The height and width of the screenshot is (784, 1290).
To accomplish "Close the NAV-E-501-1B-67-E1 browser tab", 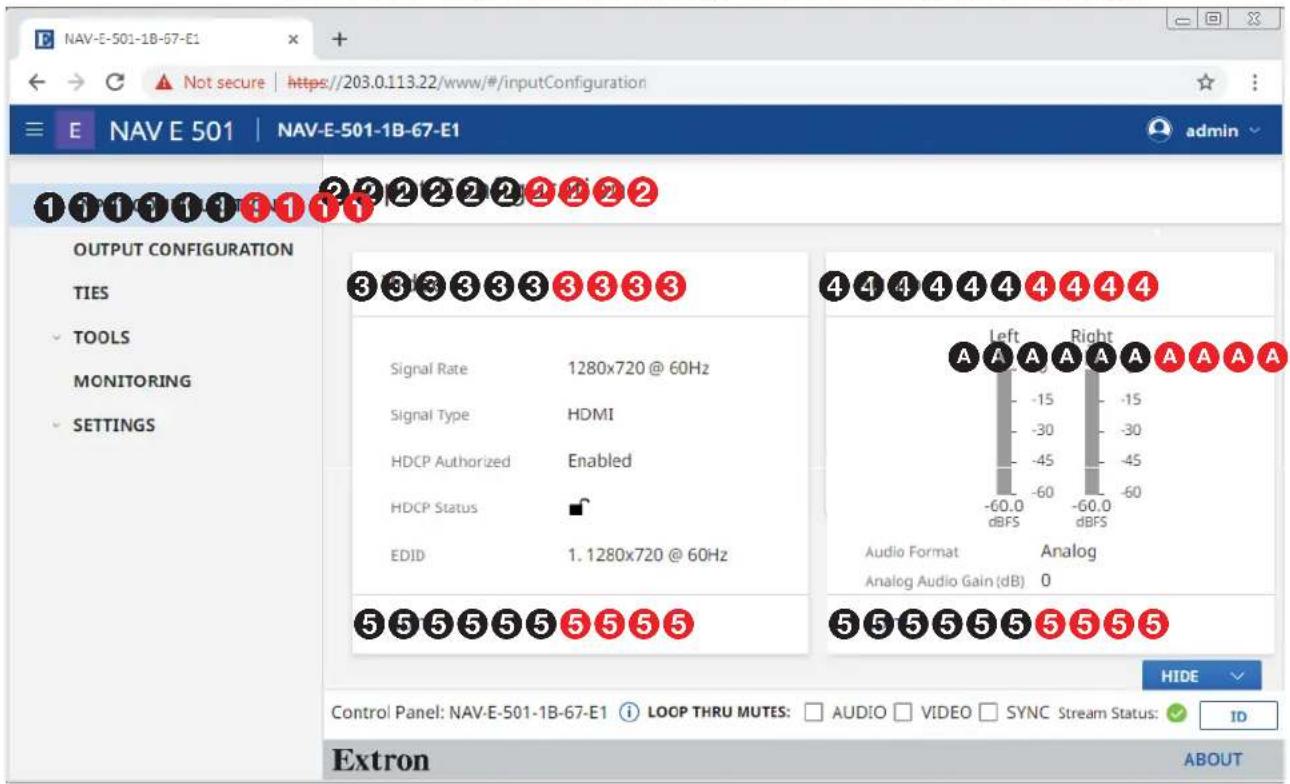I will (x=294, y=40).
